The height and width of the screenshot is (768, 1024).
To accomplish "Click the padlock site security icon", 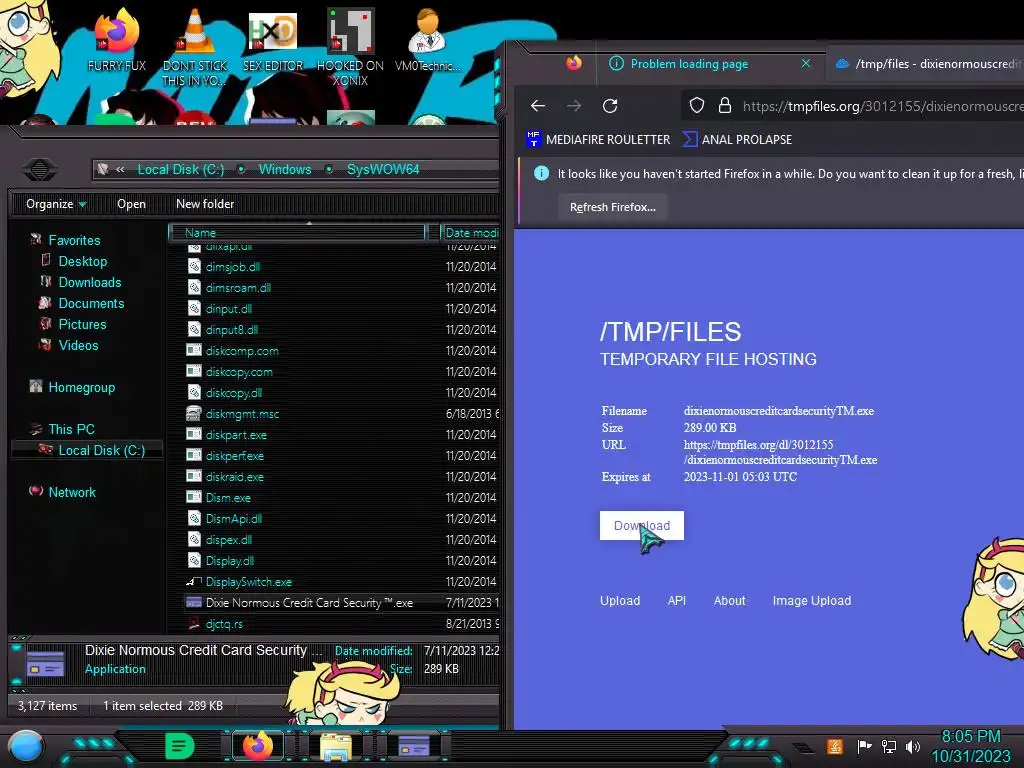I will click(725, 106).
